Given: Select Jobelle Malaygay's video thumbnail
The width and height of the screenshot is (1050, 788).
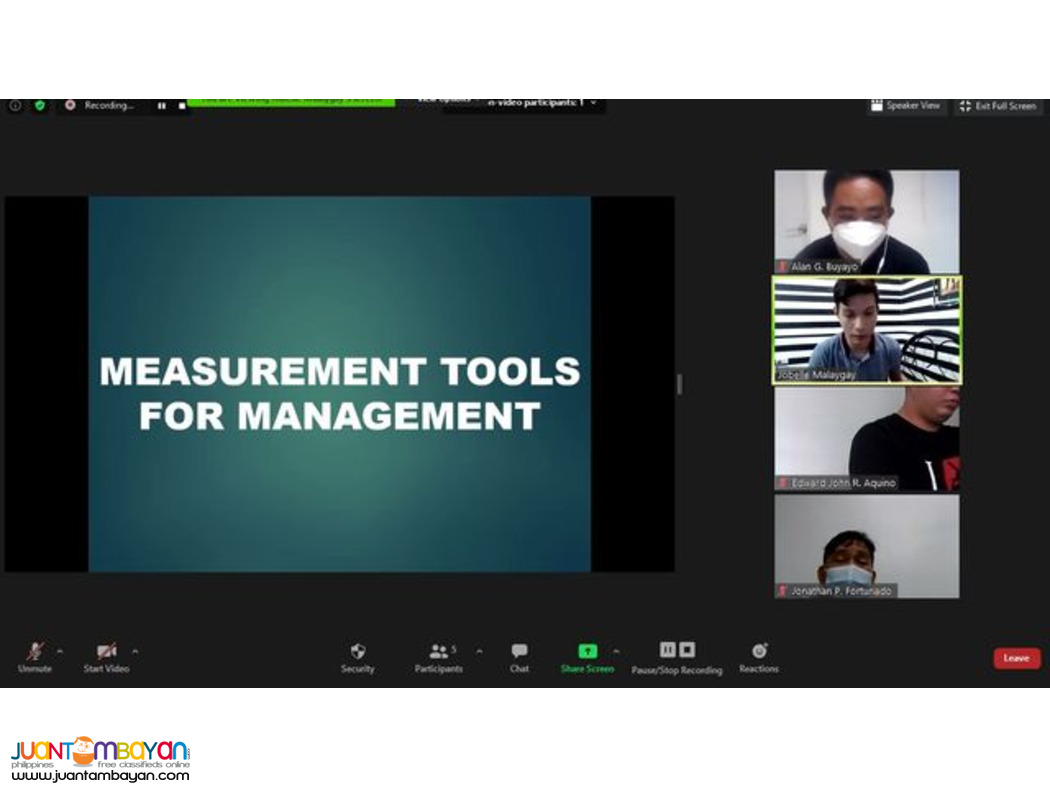Looking at the screenshot, I should (x=867, y=330).
